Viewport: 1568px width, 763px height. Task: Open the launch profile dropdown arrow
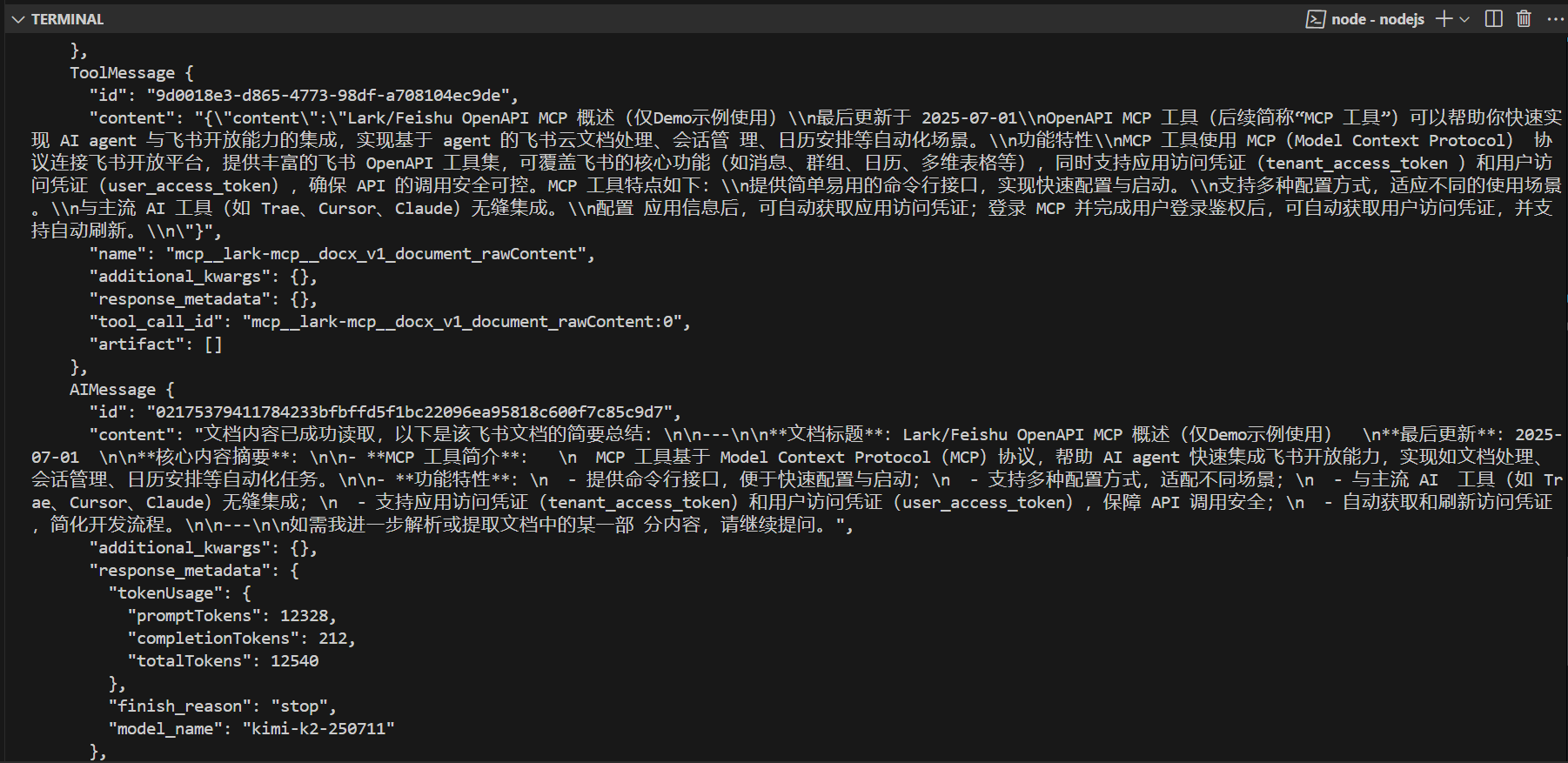pos(1464,19)
